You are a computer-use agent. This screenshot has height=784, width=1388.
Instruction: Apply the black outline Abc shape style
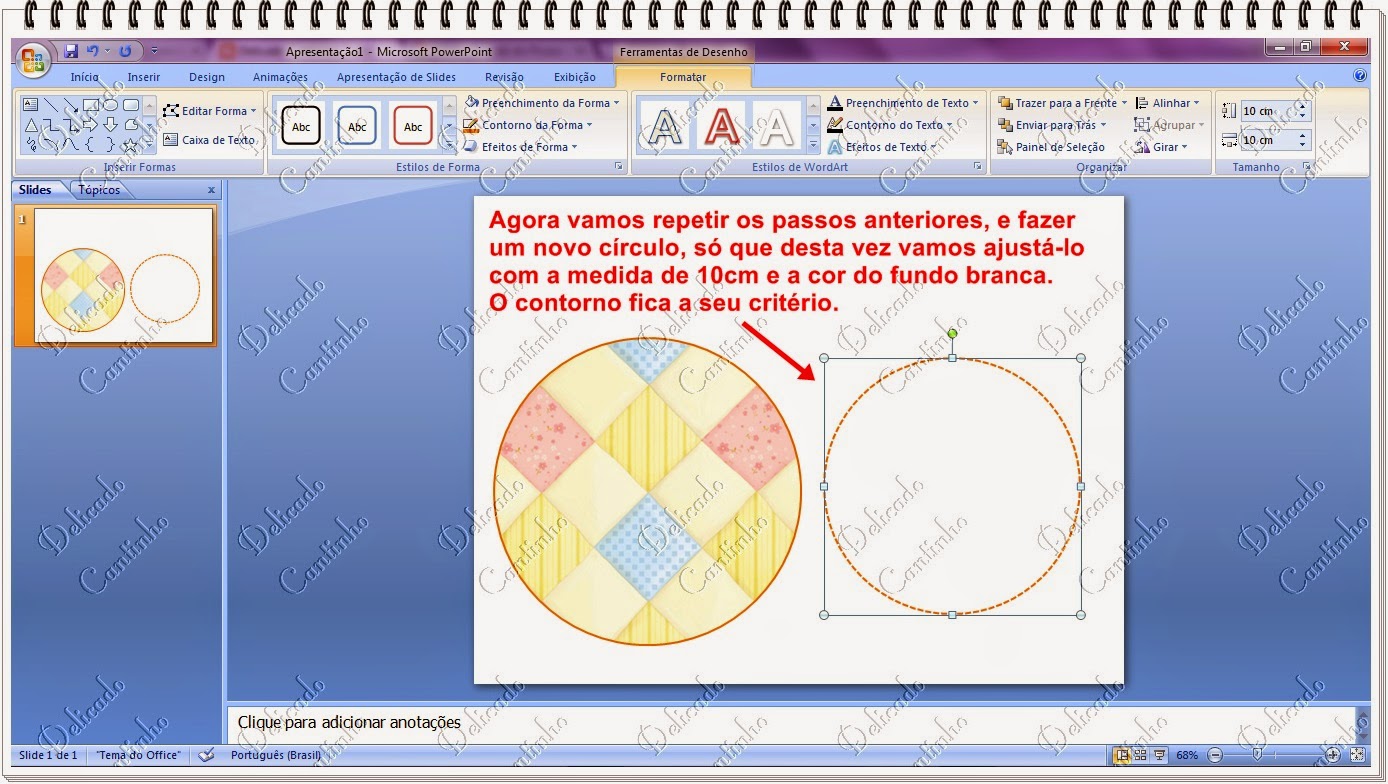pos(301,126)
